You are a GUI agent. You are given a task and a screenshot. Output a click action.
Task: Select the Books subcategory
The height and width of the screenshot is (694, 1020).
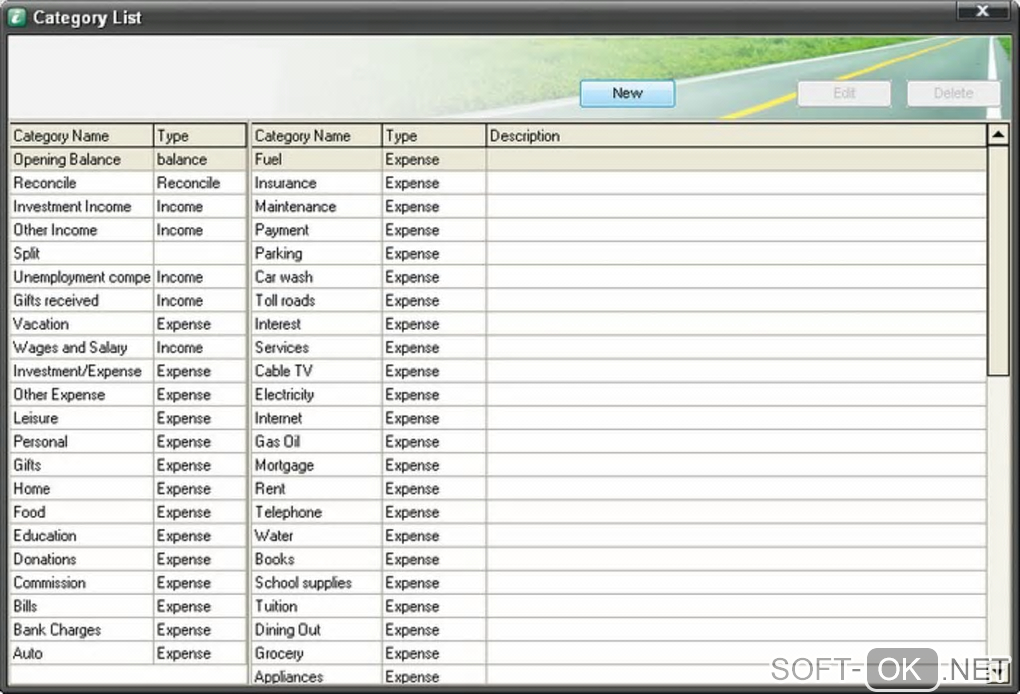click(x=619, y=559)
